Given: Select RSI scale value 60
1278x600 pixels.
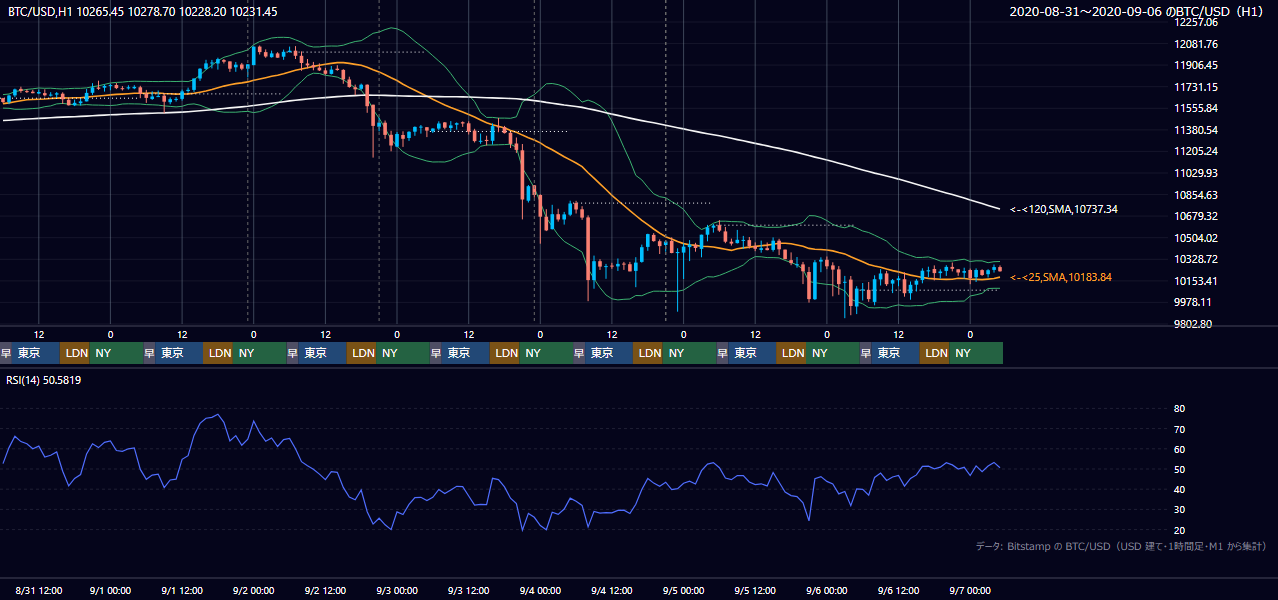Looking at the screenshot, I should [1180, 449].
